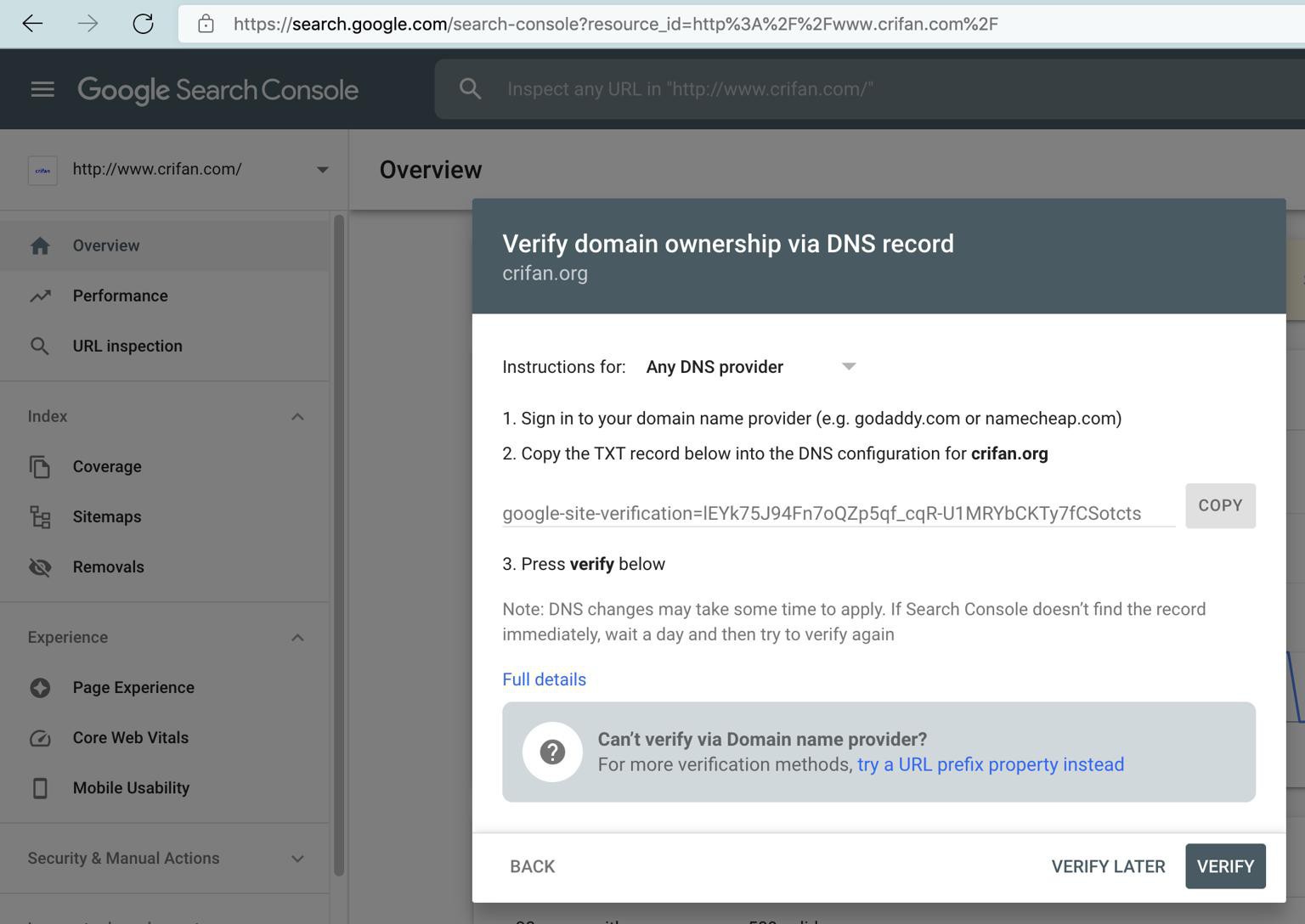The image size is (1305, 924).
Task: Open the property selector dropdown arrow
Action: click(322, 170)
